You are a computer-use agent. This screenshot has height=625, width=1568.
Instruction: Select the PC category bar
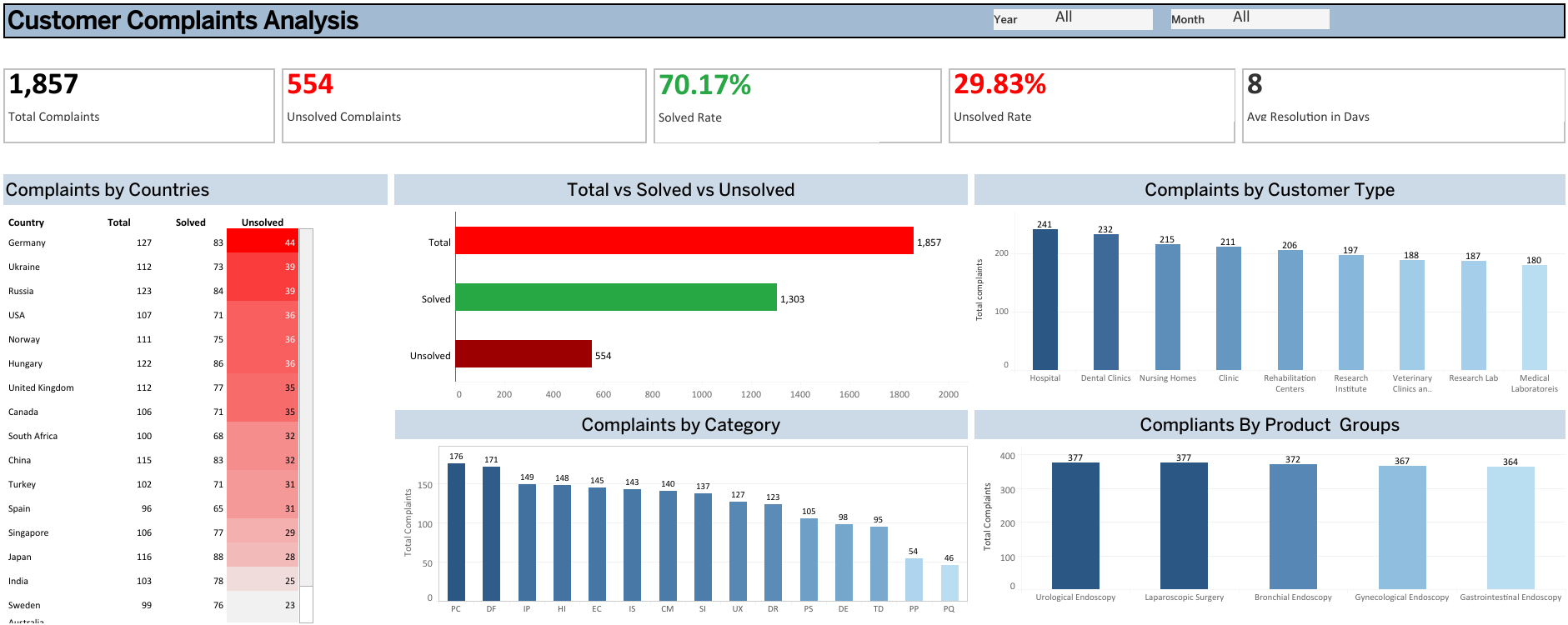(456, 532)
